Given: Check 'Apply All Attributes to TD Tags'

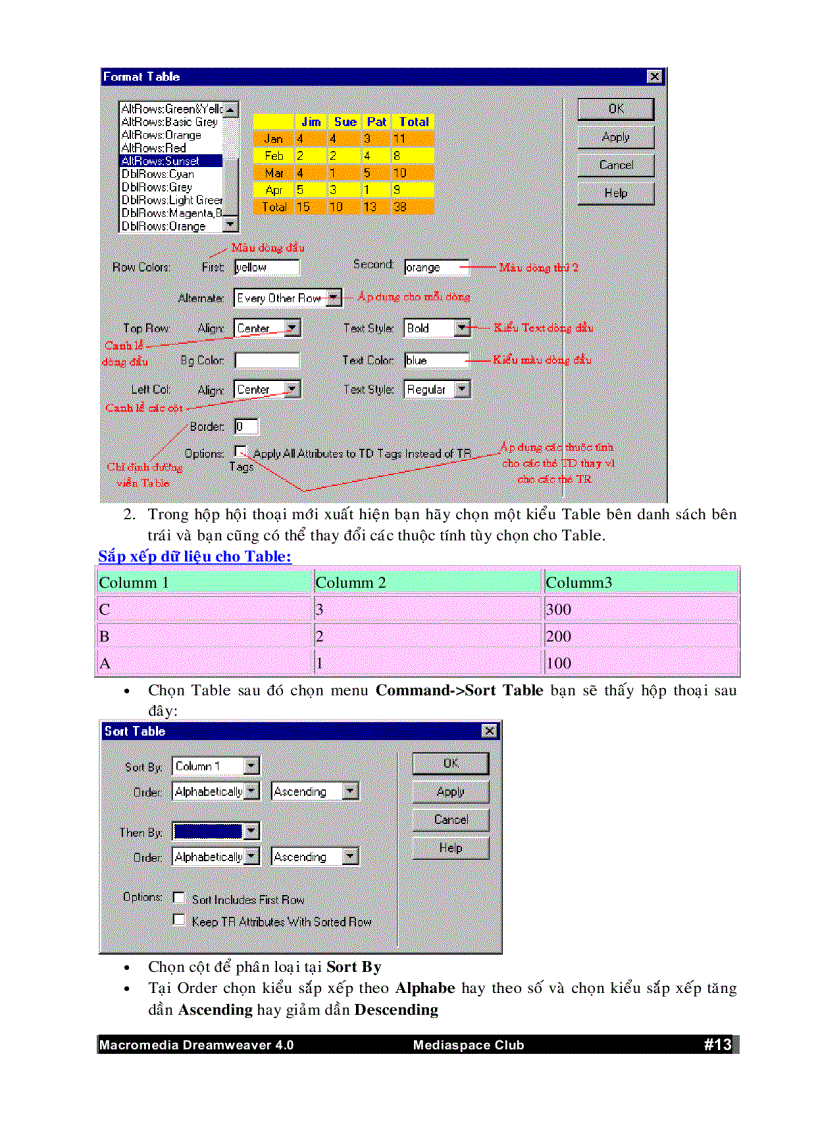Looking at the screenshot, I should tap(240, 451).
